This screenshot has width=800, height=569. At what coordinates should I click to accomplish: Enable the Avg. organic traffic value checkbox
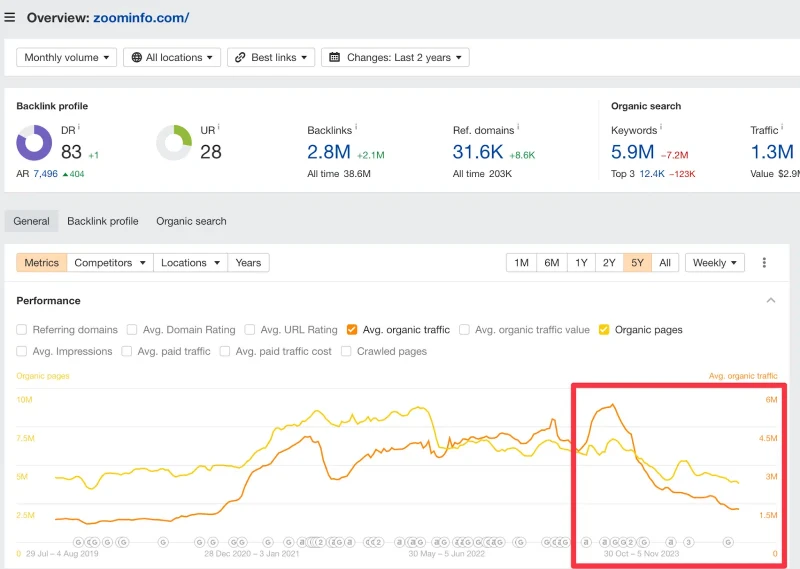click(464, 330)
